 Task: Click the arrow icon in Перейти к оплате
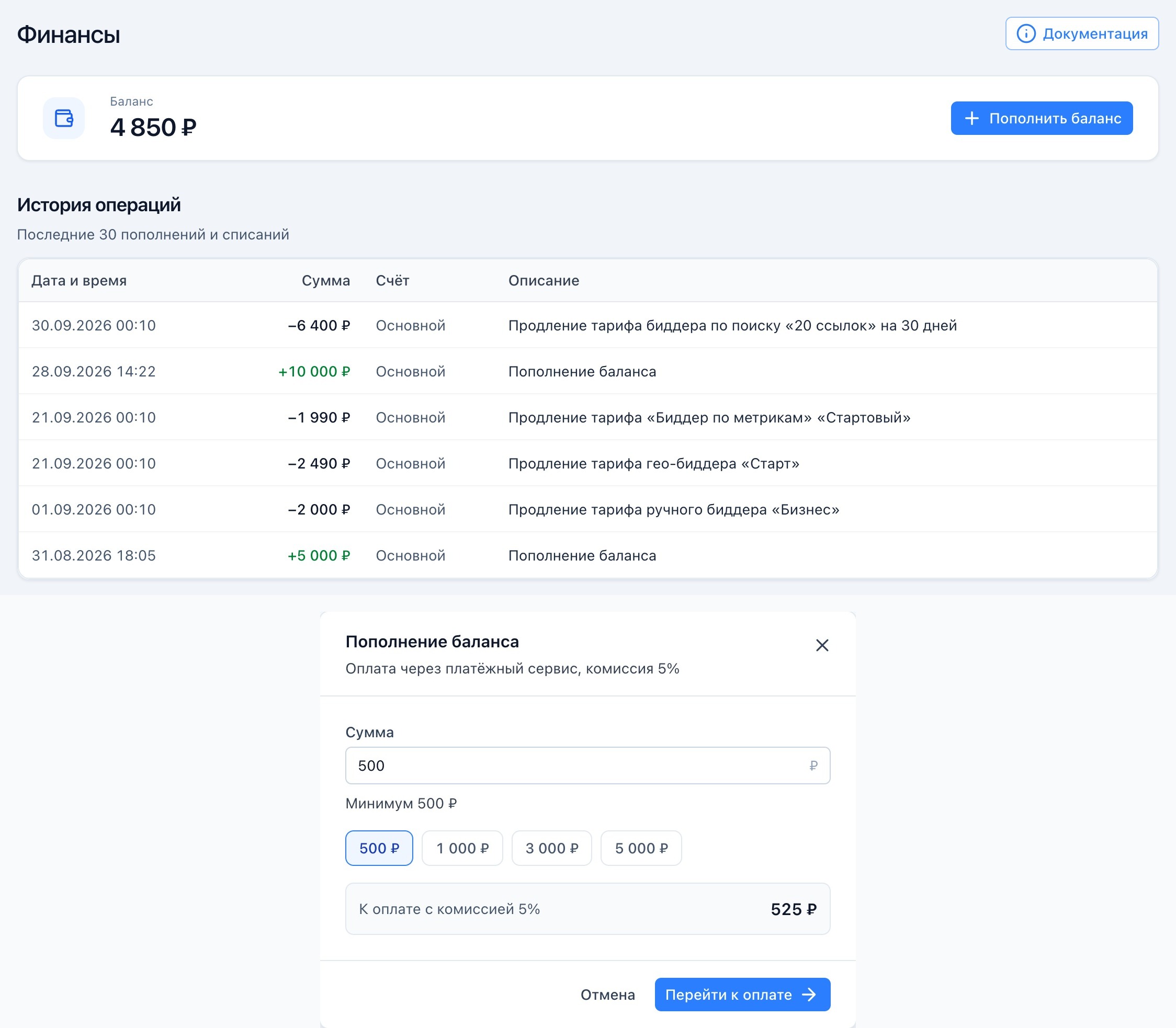809,995
